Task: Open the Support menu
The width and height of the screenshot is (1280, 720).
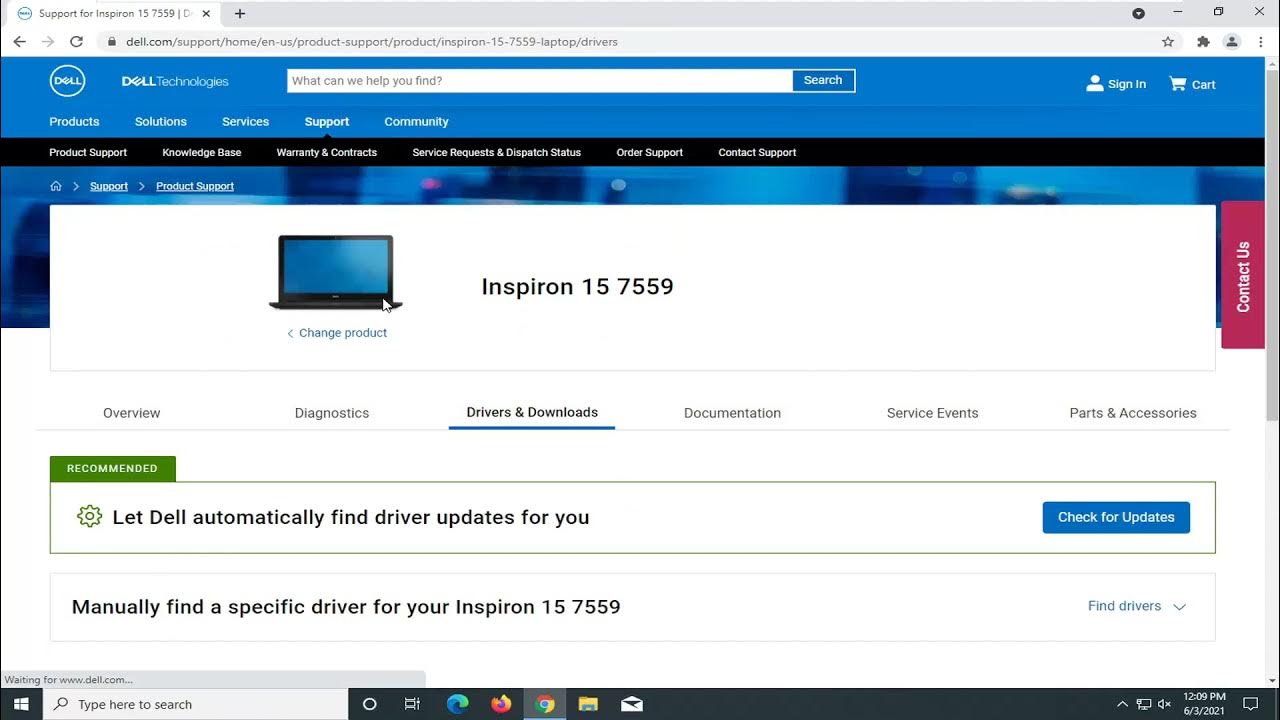Action: [x=327, y=122]
